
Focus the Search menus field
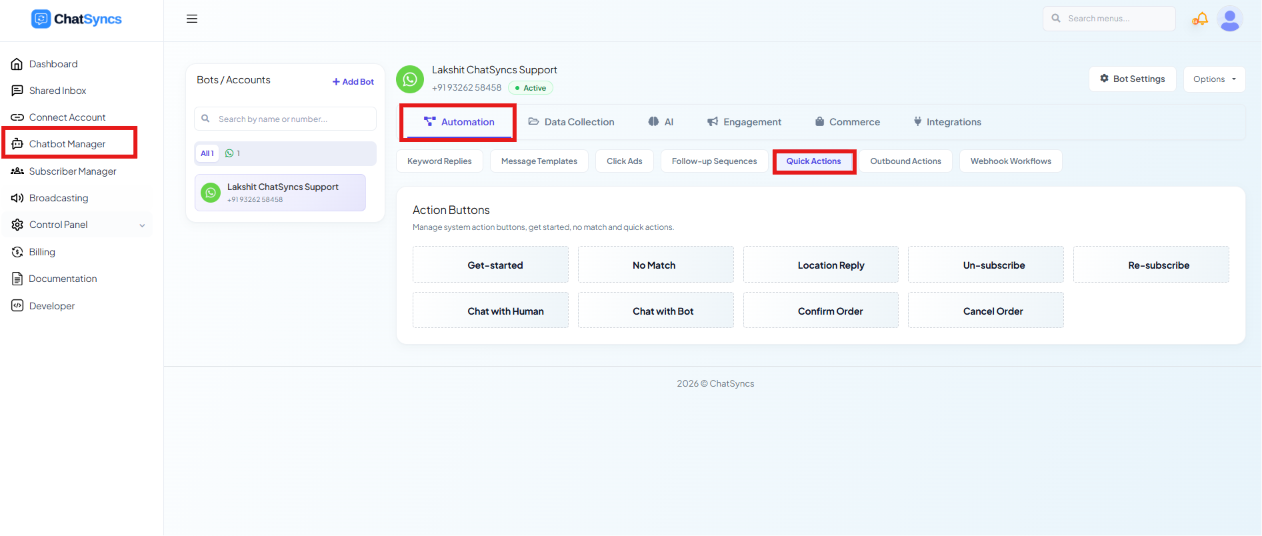pos(1109,19)
